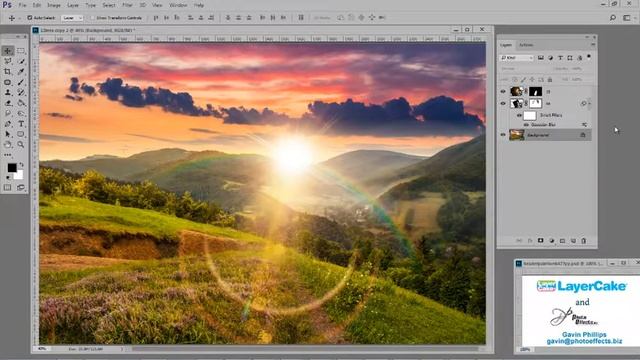
Task: Toggle the Auto-Select checkbox
Action: tap(29, 18)
